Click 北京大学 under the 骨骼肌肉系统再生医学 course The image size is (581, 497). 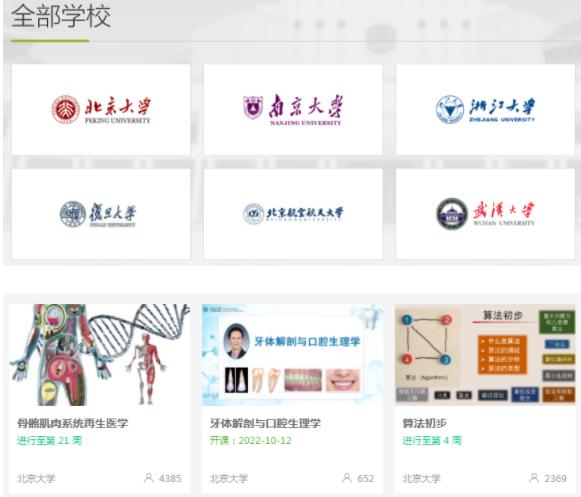point(36,478)
